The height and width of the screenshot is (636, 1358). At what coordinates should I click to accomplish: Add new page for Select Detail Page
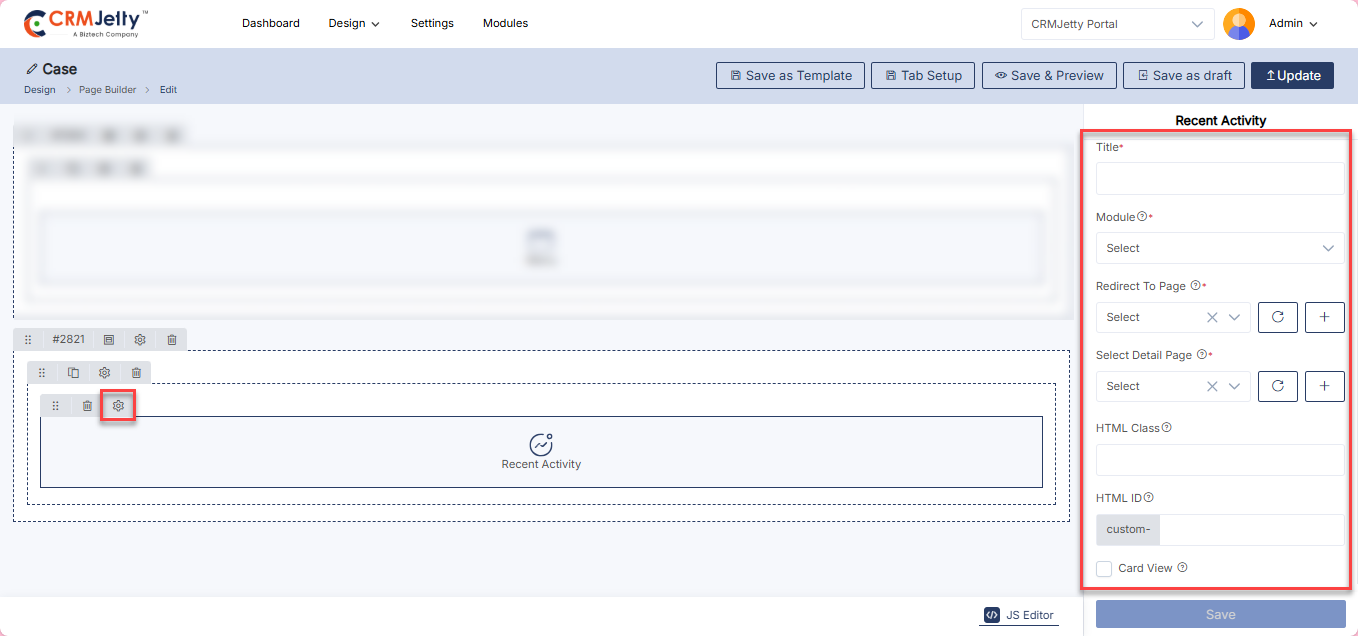pos(1324,386)
